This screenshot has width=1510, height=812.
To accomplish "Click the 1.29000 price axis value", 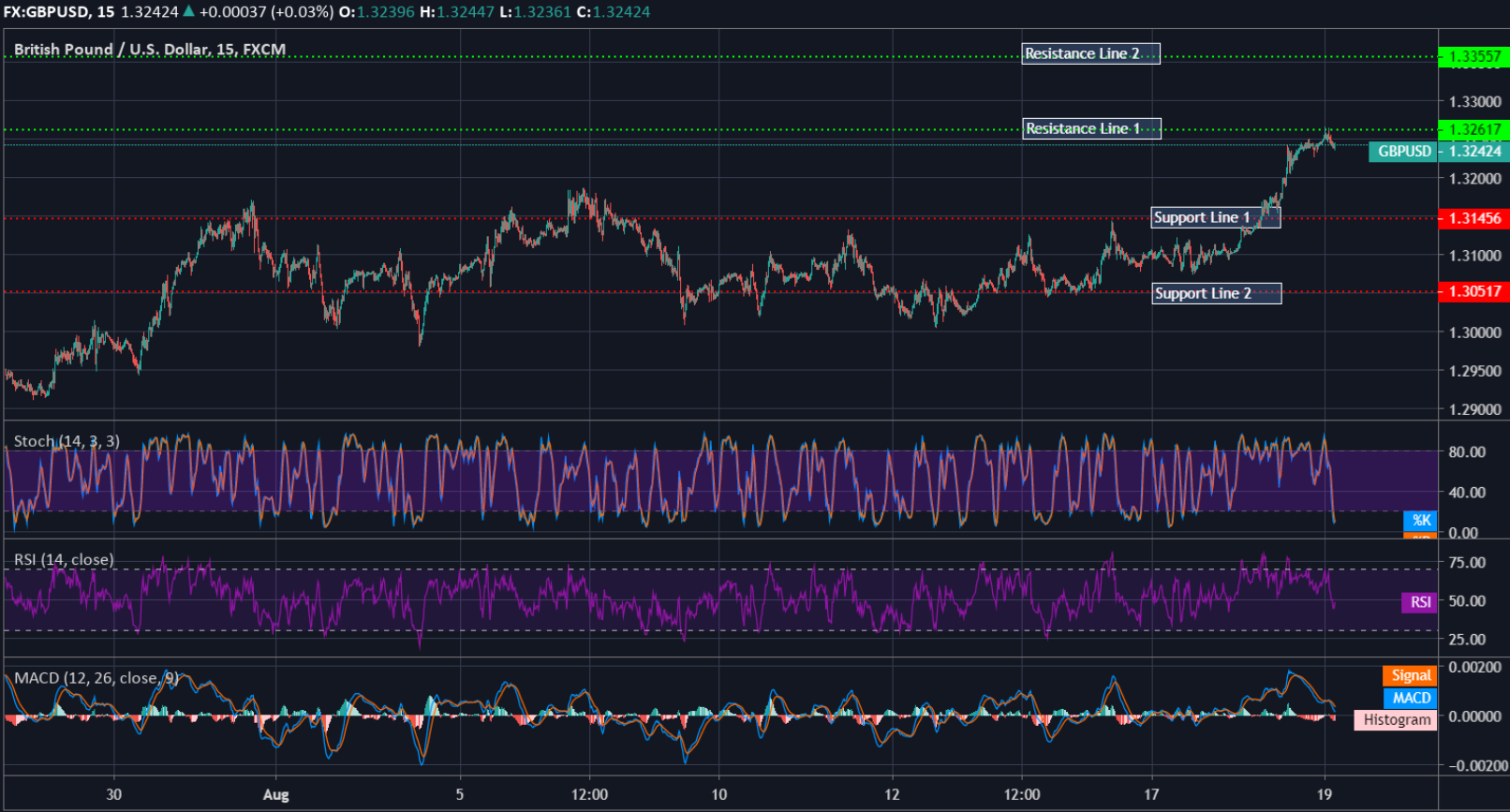I will pos(1475,409).
